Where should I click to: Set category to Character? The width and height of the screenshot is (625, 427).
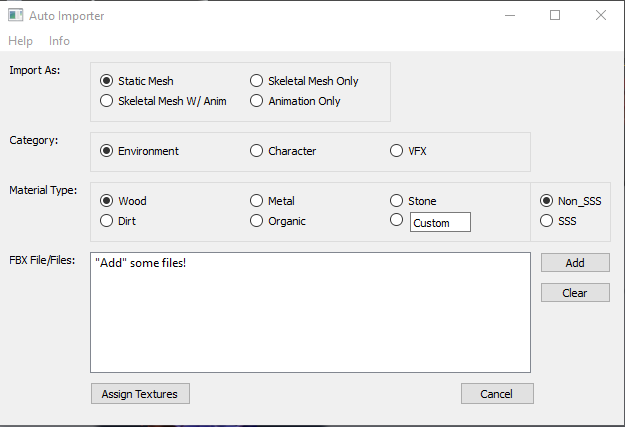pyautogui.click(x=257, y=151)
